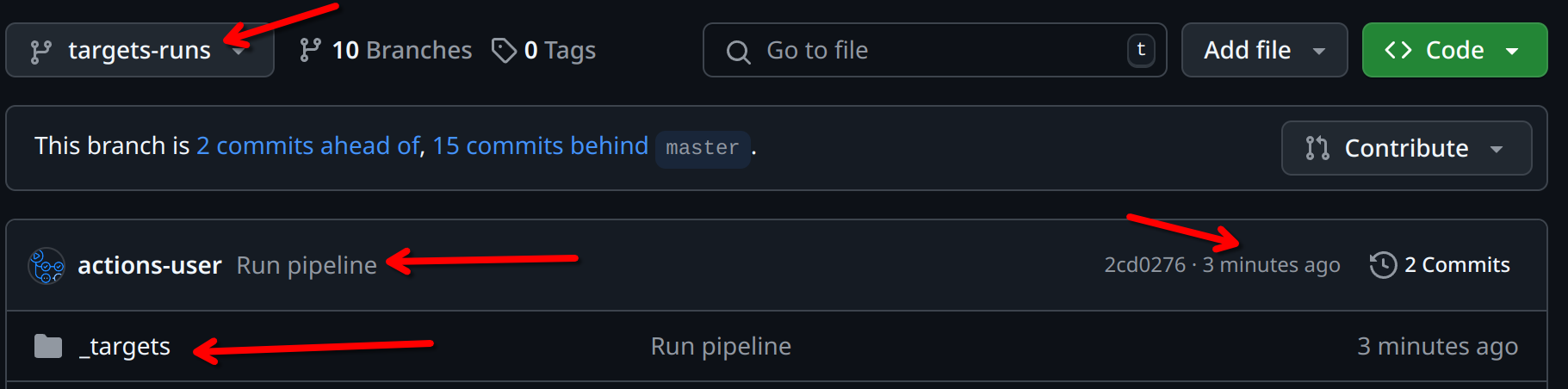
Task: Click the magnifier icon in Go to file
Action: point(738,52)
